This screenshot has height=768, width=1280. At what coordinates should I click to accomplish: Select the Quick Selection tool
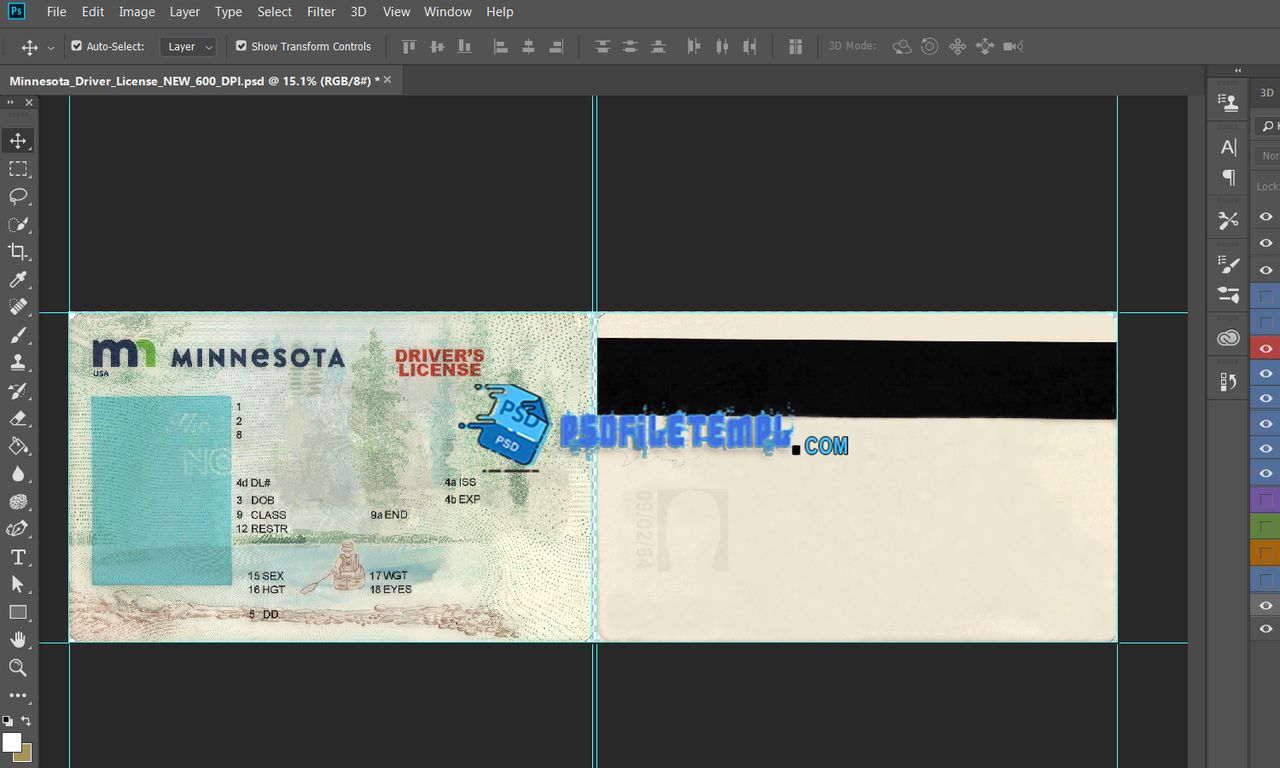coord(18,224)
